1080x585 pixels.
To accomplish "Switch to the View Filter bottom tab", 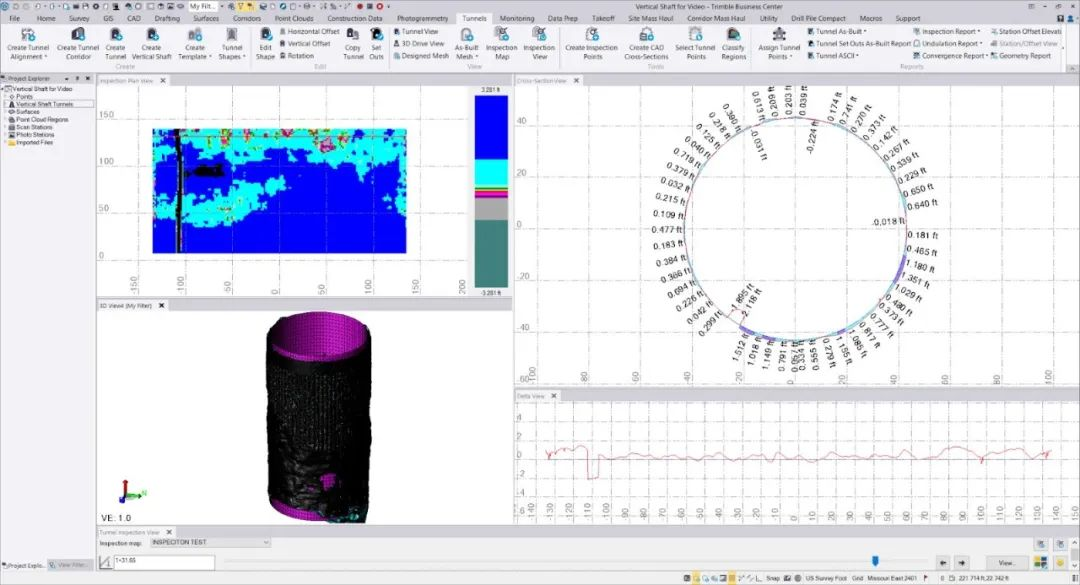I will (70, 565).
